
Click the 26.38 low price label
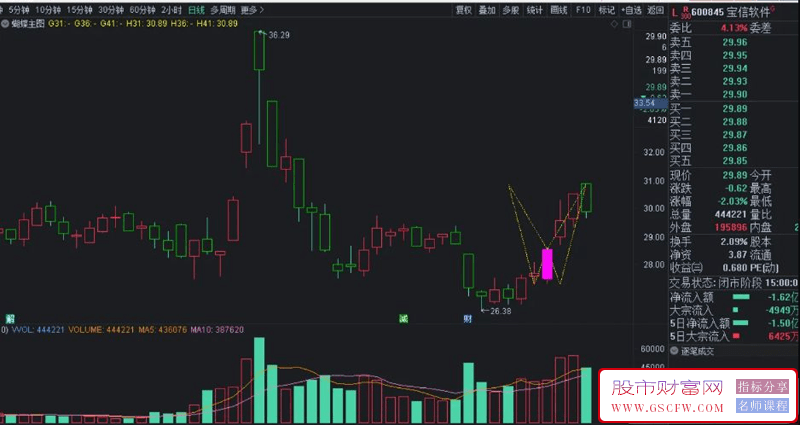501,310
